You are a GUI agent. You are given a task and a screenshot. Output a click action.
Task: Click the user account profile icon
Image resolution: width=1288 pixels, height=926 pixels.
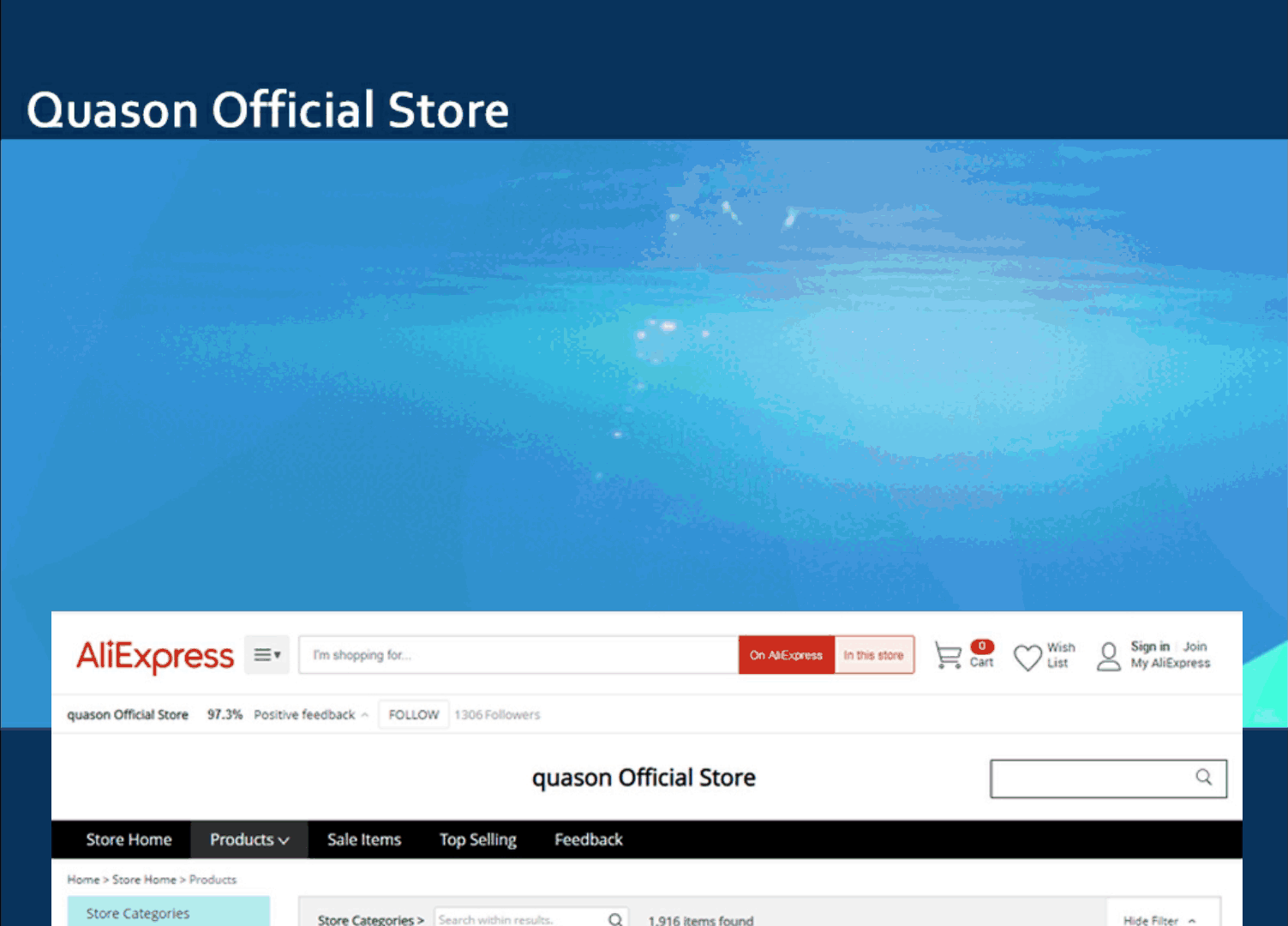[1109, 657]
